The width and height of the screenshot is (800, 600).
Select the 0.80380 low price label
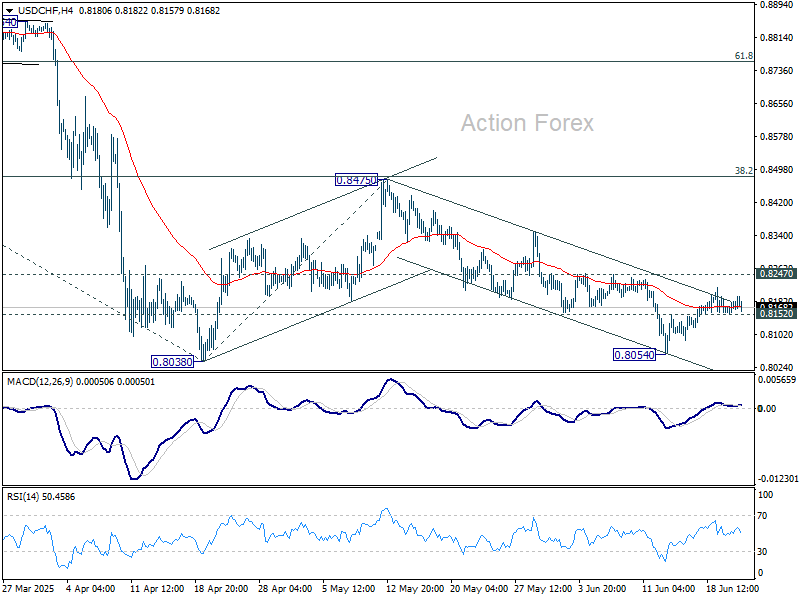pyautogui.click(x=172, y=362)
